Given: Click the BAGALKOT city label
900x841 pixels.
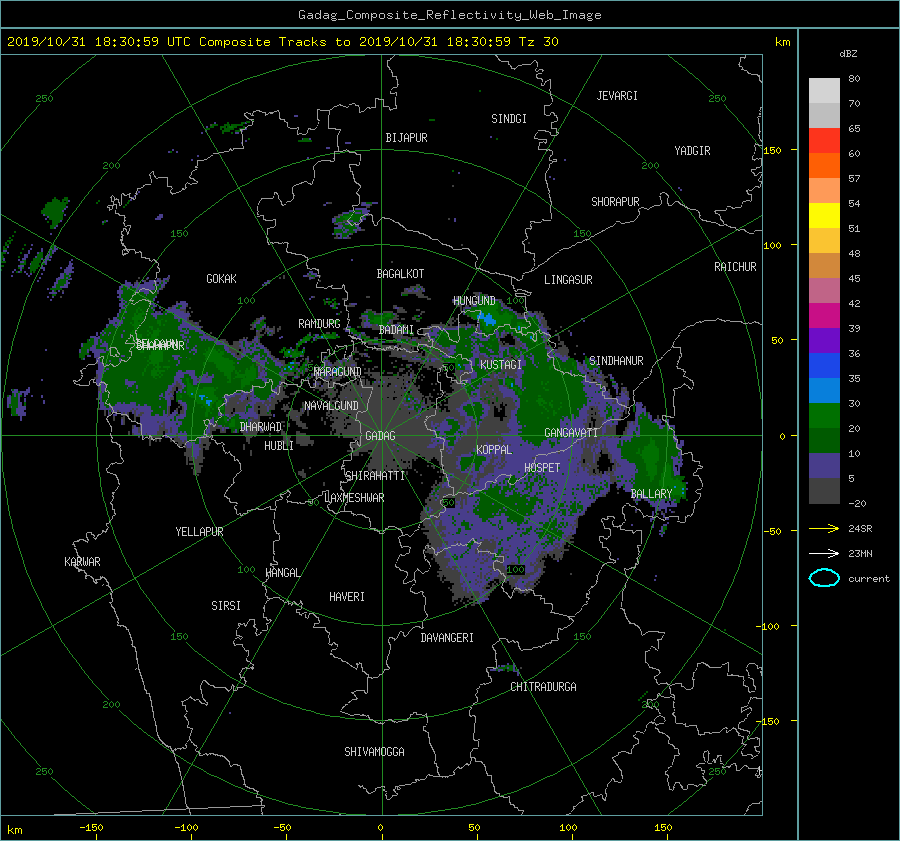Looking at the screenshot, I should tap(400, 274).
